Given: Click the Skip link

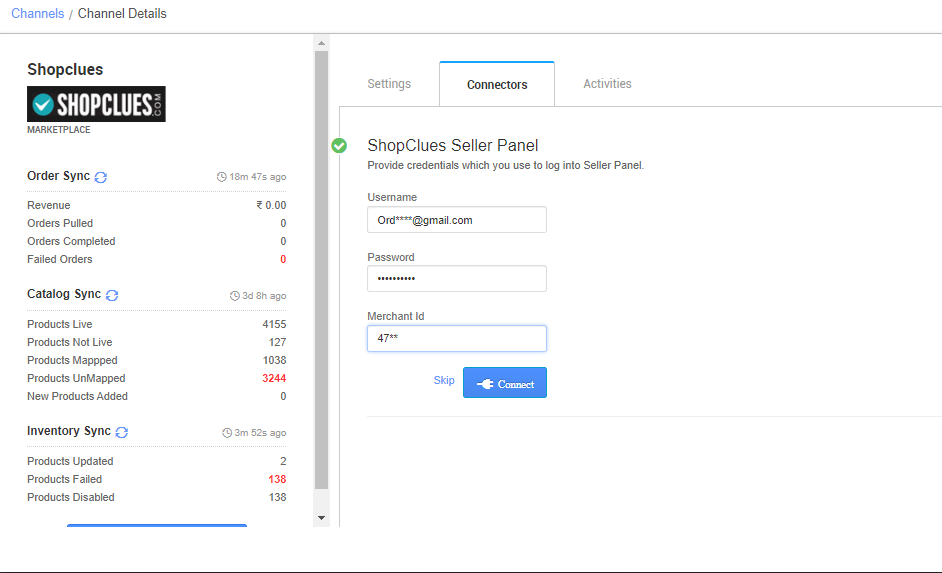Looking at the screenshot, I should click(x=444, y=380).
